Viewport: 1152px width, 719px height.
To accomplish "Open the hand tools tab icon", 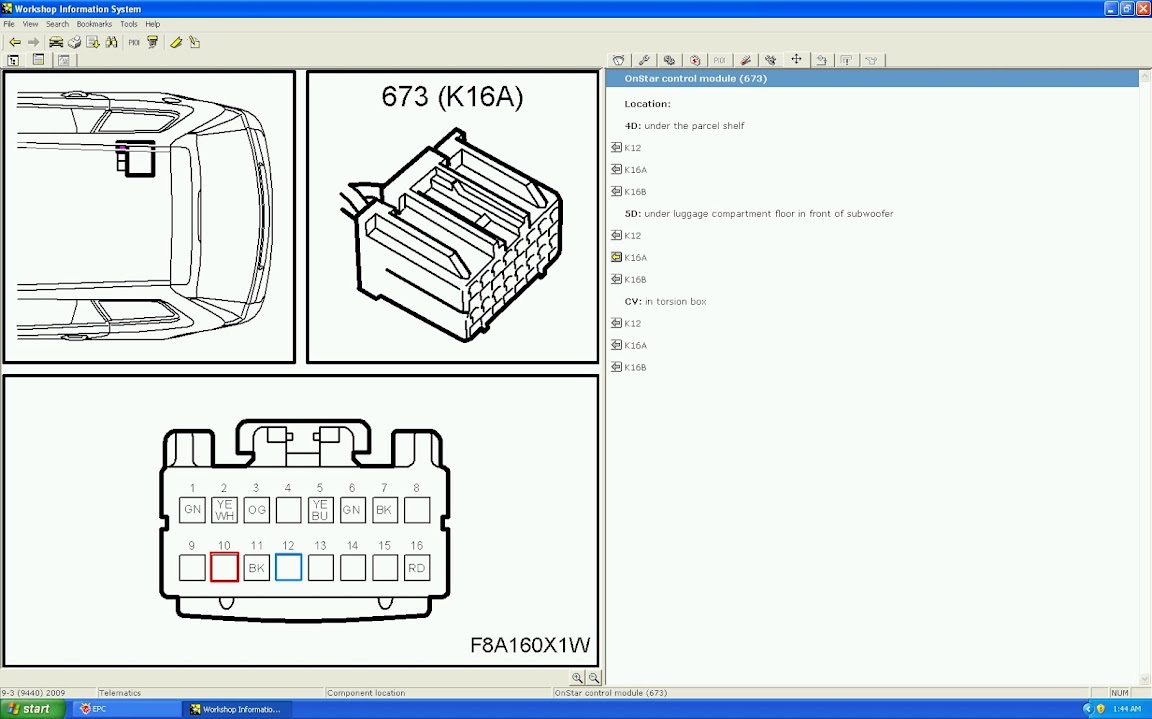I will click(771, 60).
